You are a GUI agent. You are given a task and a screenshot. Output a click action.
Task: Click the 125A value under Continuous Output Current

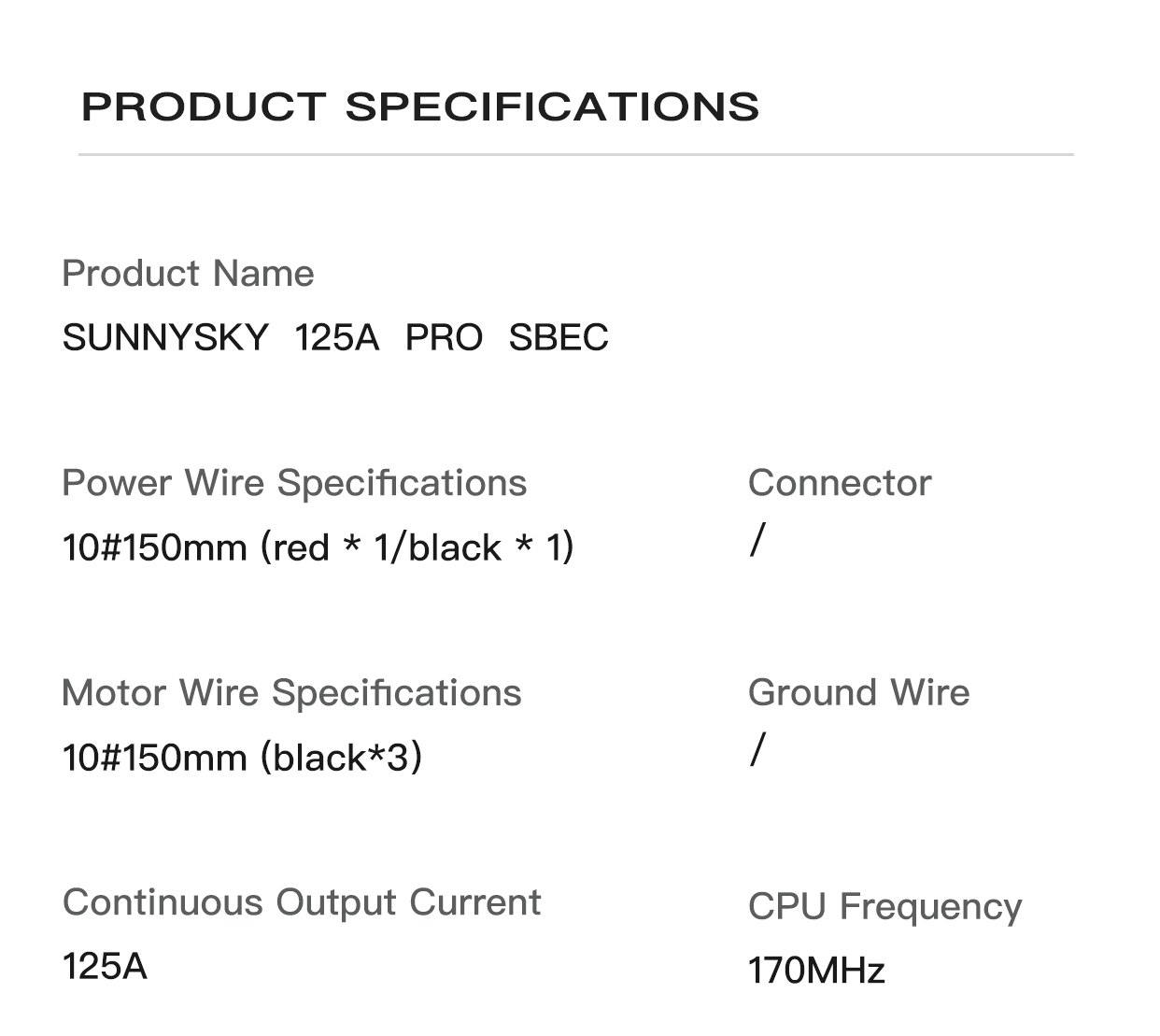[105, 966]
